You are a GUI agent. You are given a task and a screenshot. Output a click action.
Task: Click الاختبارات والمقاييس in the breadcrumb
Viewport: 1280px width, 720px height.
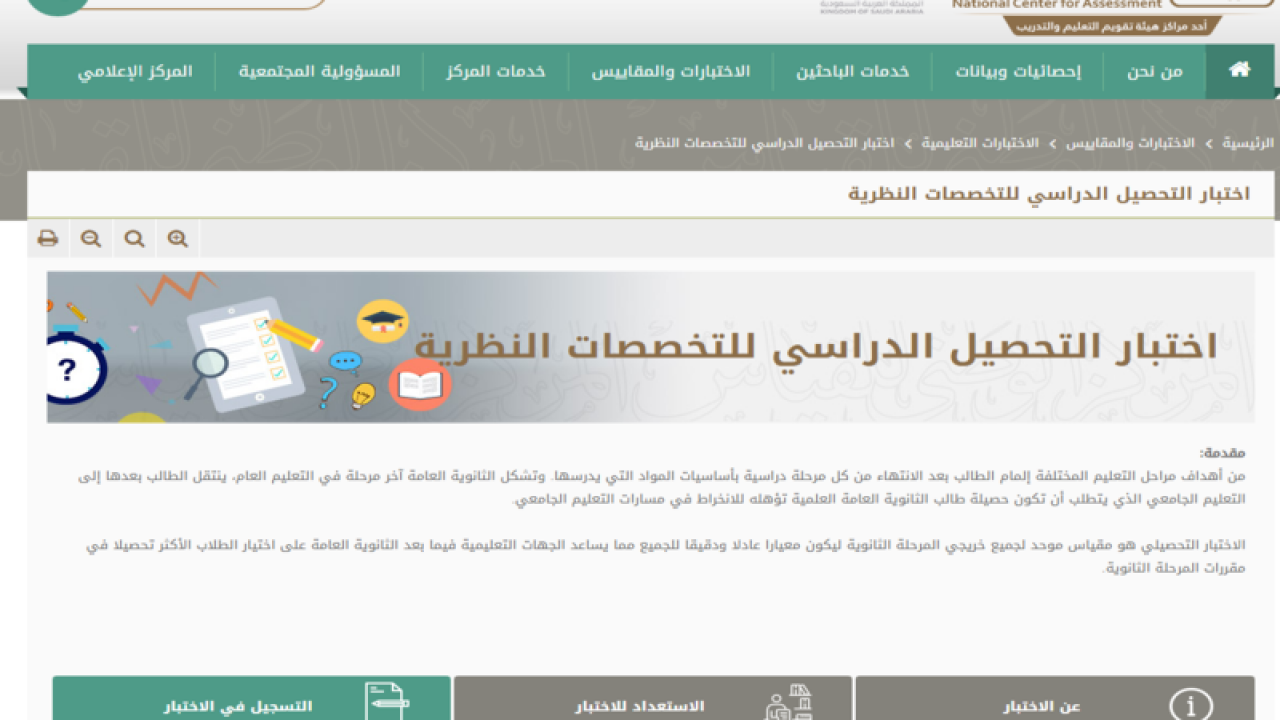click(x=1129, y=143)
